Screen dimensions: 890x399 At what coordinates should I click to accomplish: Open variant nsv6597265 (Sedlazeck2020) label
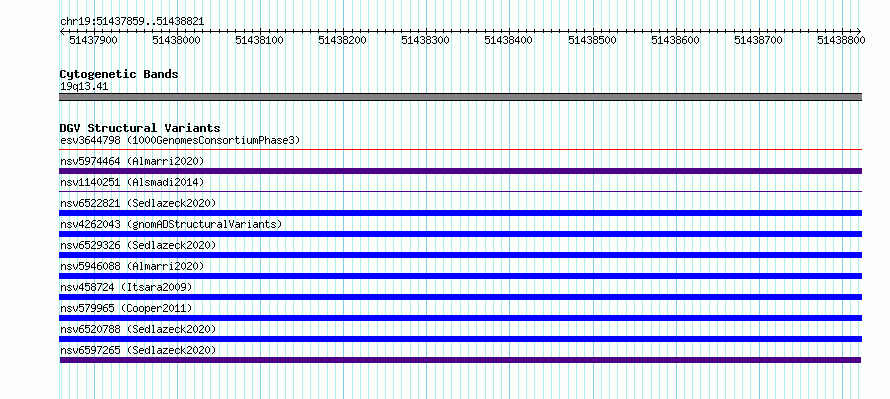point(138,350)
